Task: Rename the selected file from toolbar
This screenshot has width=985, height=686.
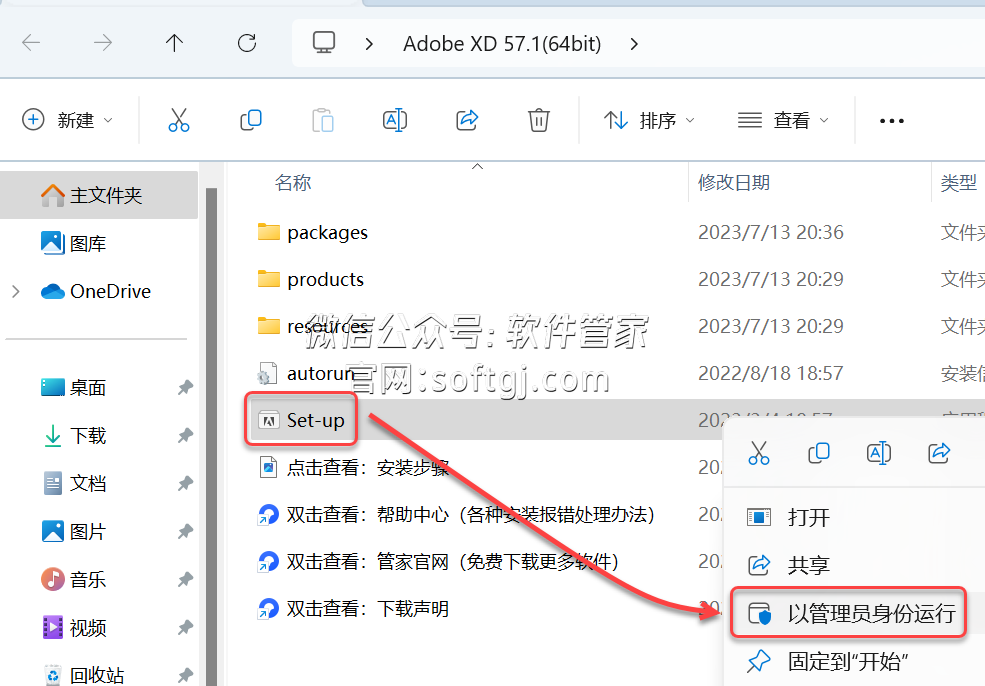Action: [395, 119]
